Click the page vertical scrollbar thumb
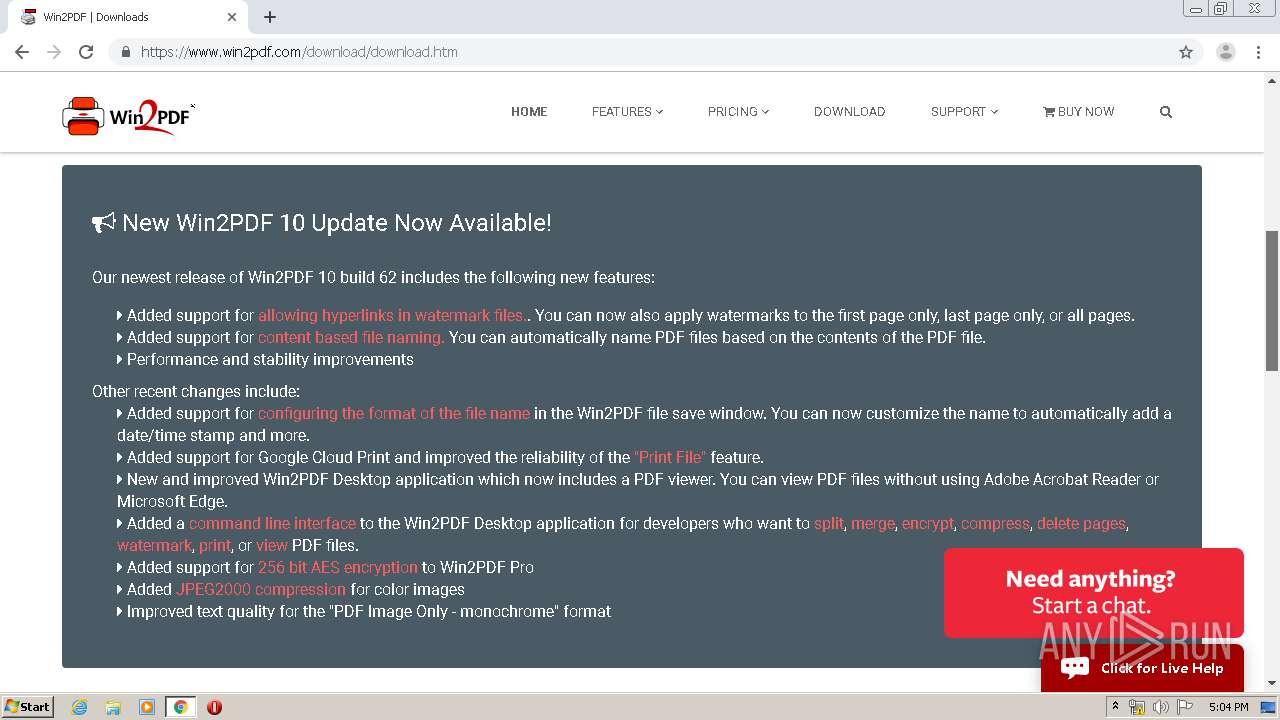The width and height of the screenshot is (1280, 720). point(1272,300)
